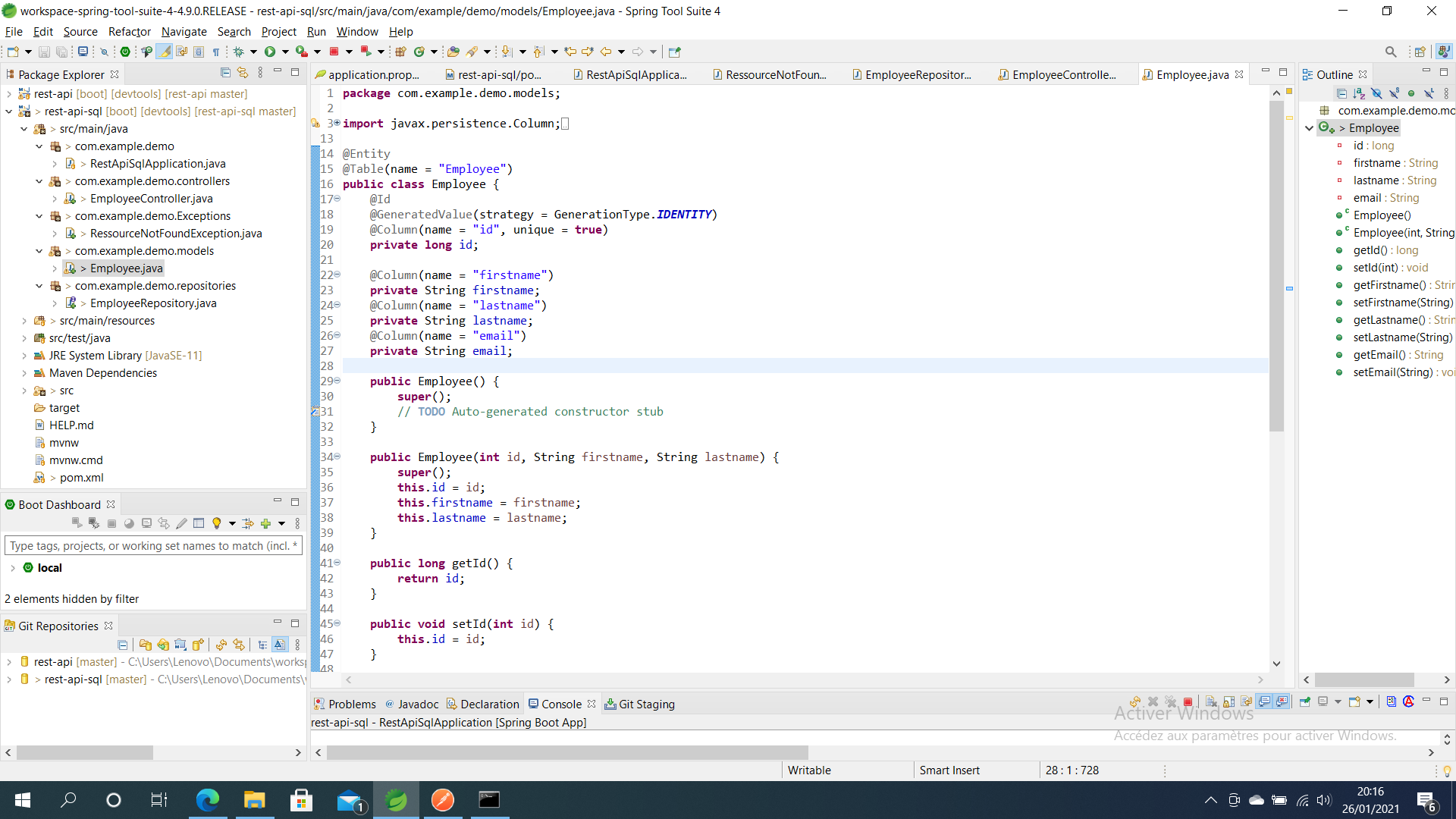The image size is (1456, 819).
Task: Focus the Boot Dashboard filter text field
Action: [x=153, y=545]
